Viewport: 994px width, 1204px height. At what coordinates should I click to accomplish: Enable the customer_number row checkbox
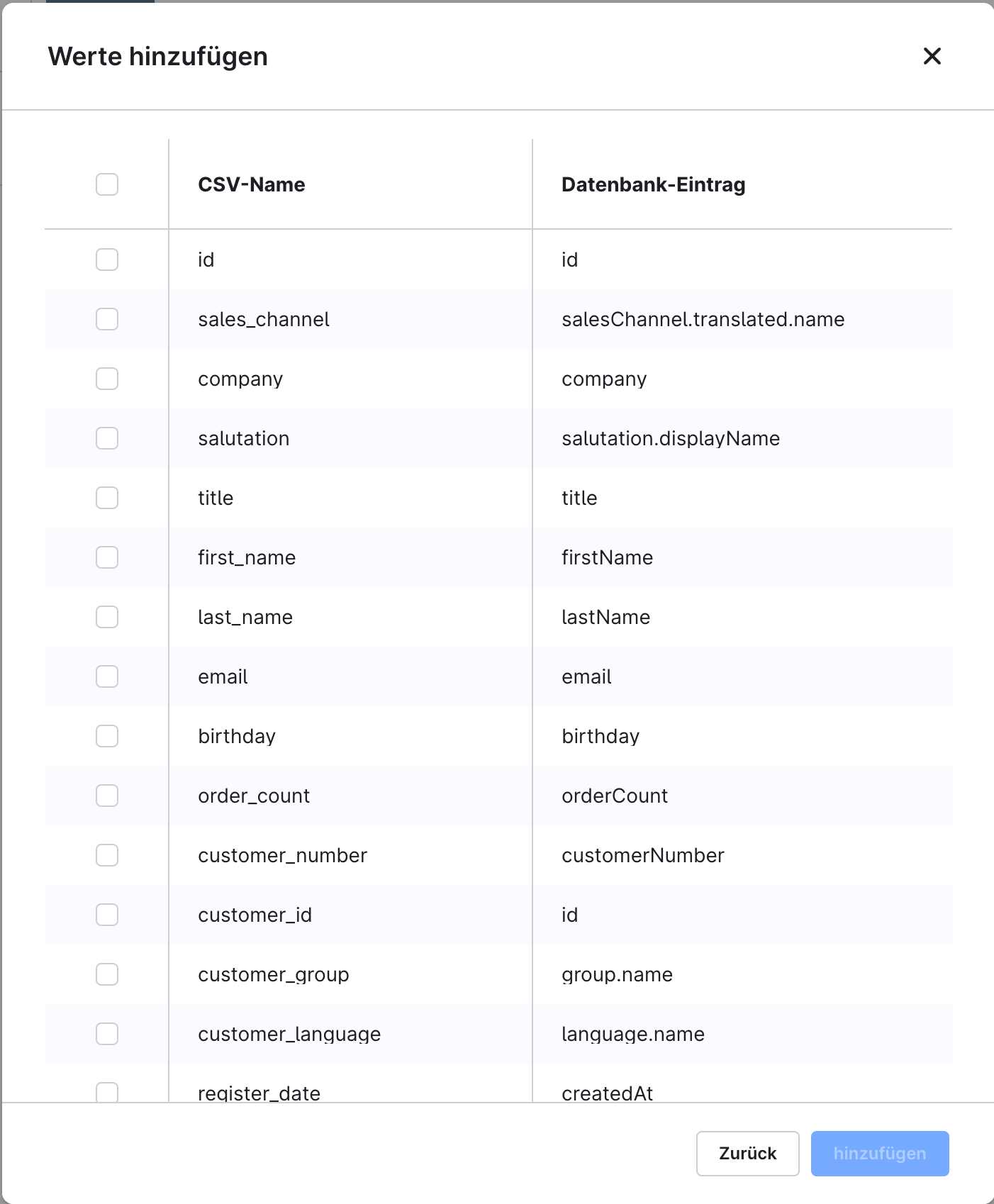(106, 855)
